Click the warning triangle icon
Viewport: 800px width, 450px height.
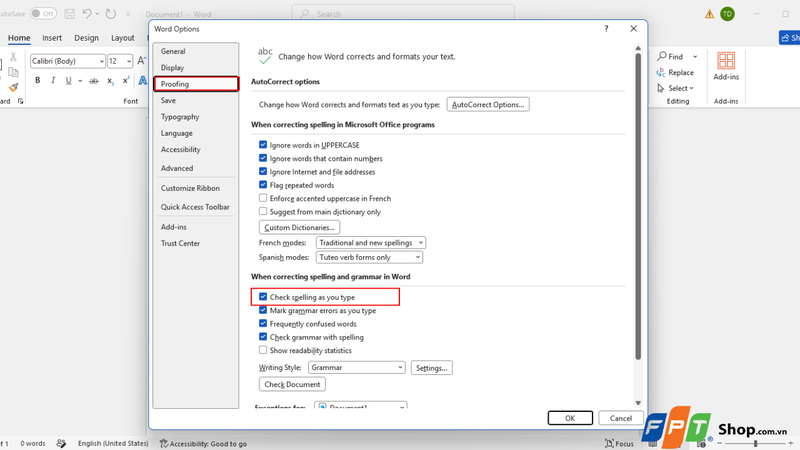[x=709, y=14]
